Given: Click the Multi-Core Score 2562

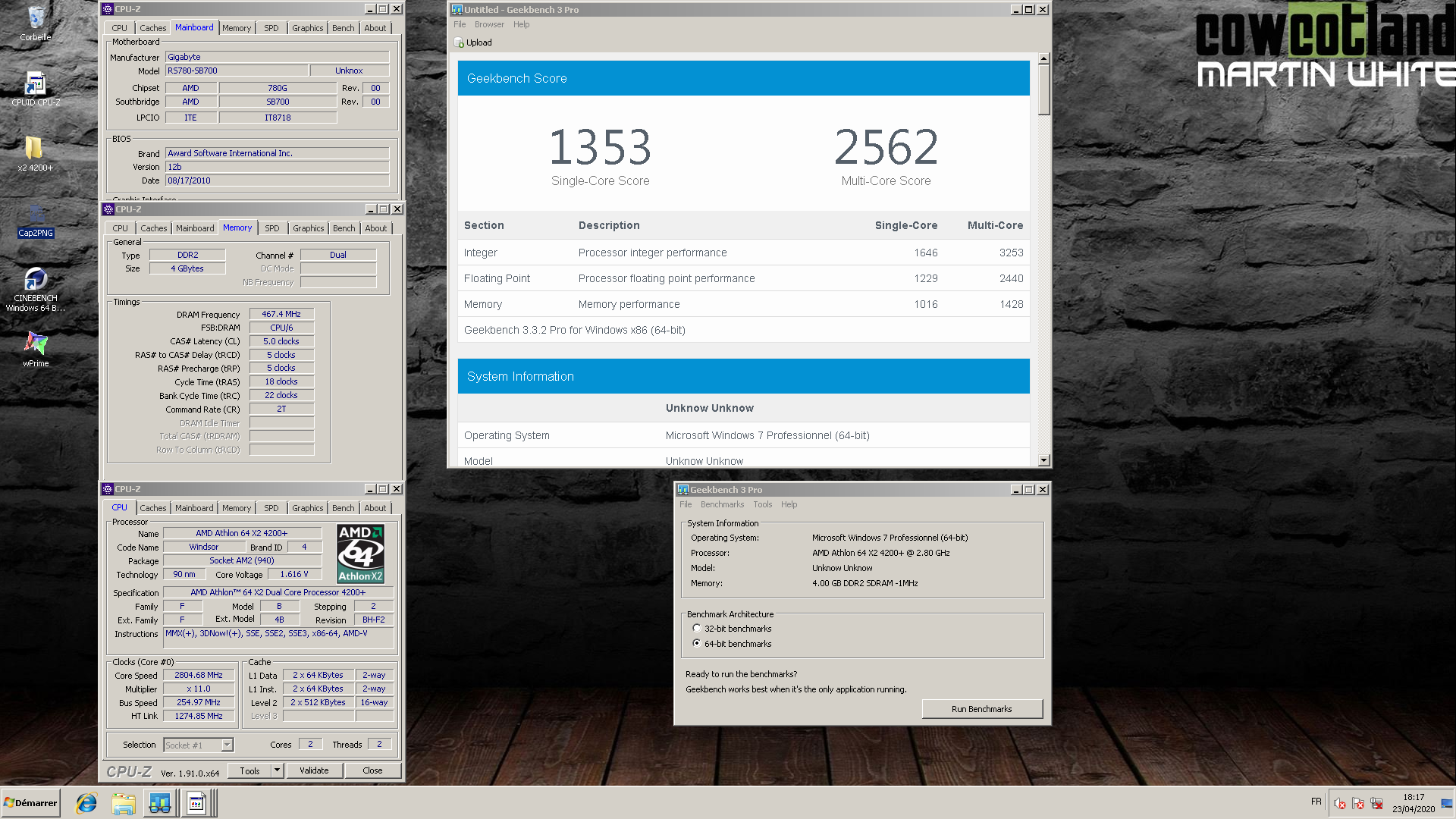Looking at the screenshot, I should point(886,146).
